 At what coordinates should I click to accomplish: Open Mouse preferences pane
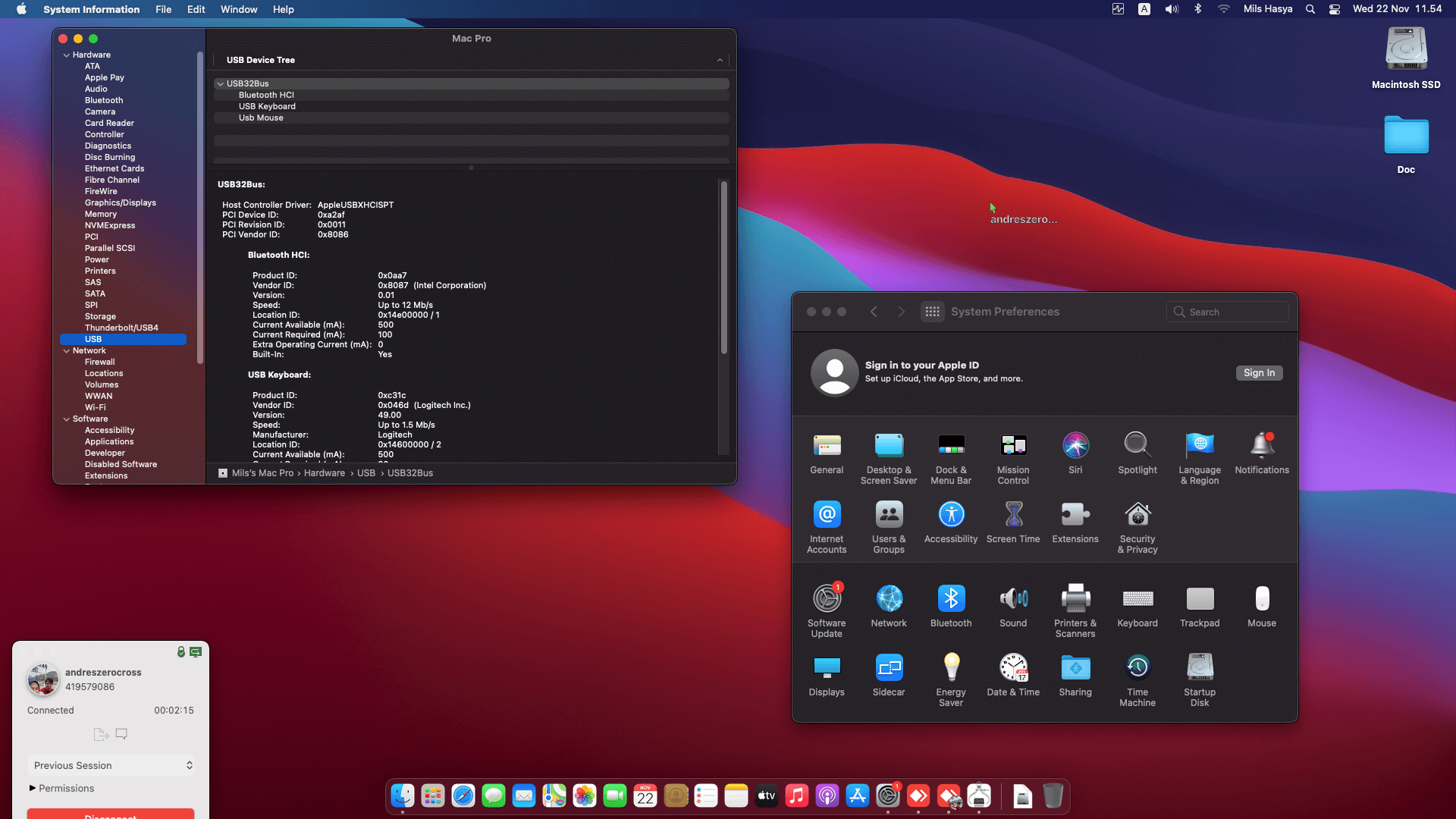coord(1262,607)
